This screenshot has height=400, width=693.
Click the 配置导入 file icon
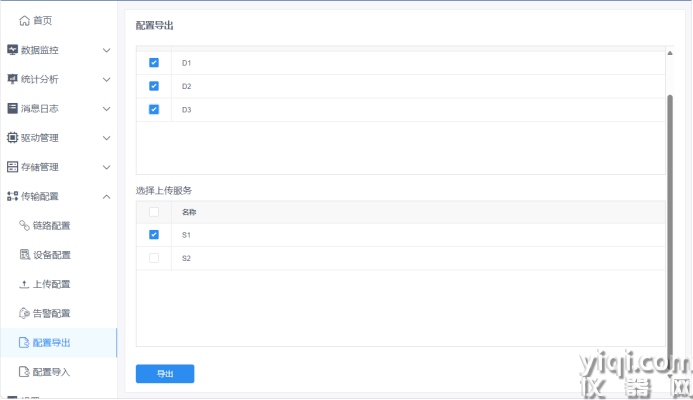pyautogui.click(x=24, y=372)
